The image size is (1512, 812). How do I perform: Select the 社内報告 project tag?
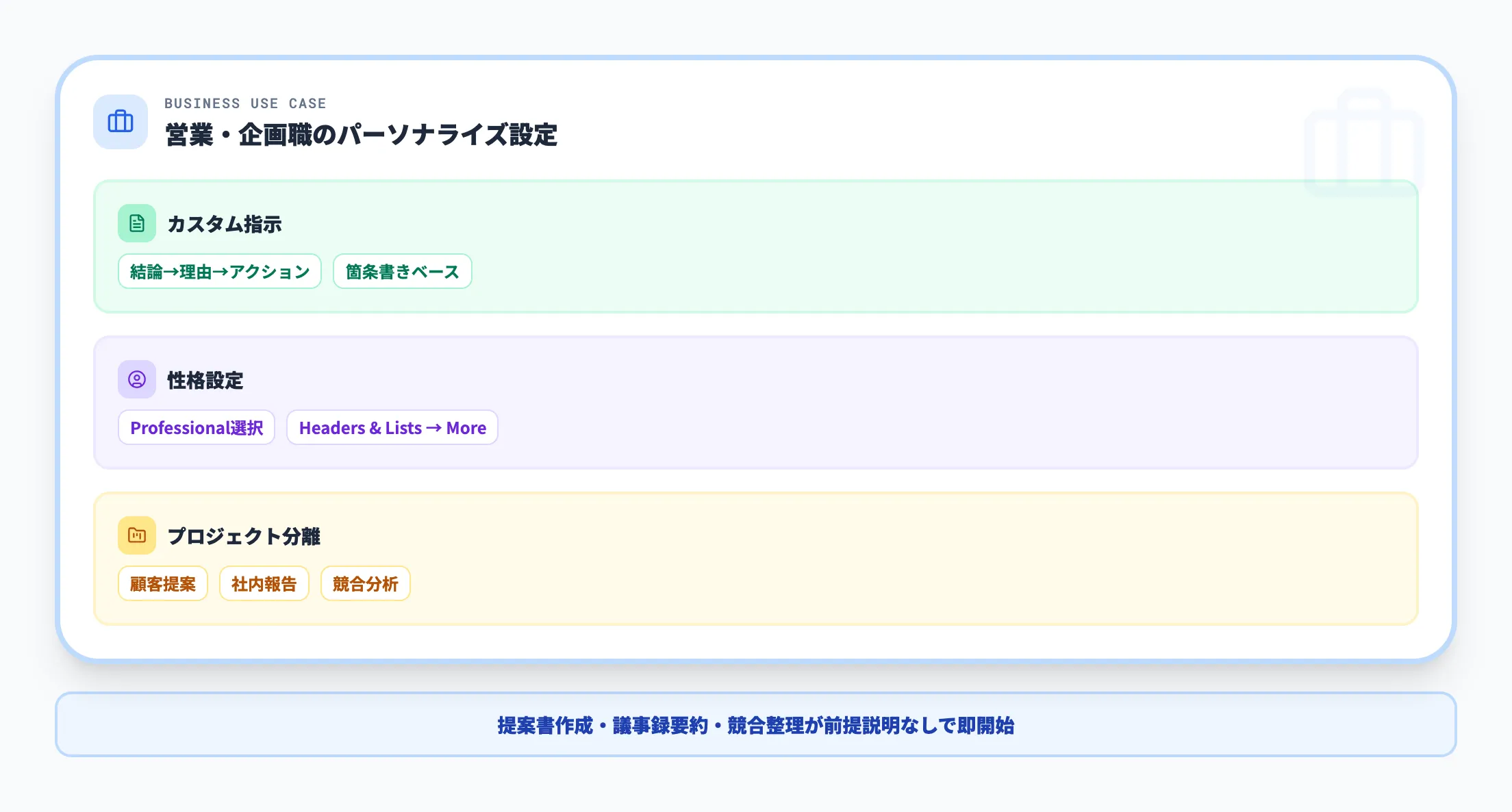point(264,583)
